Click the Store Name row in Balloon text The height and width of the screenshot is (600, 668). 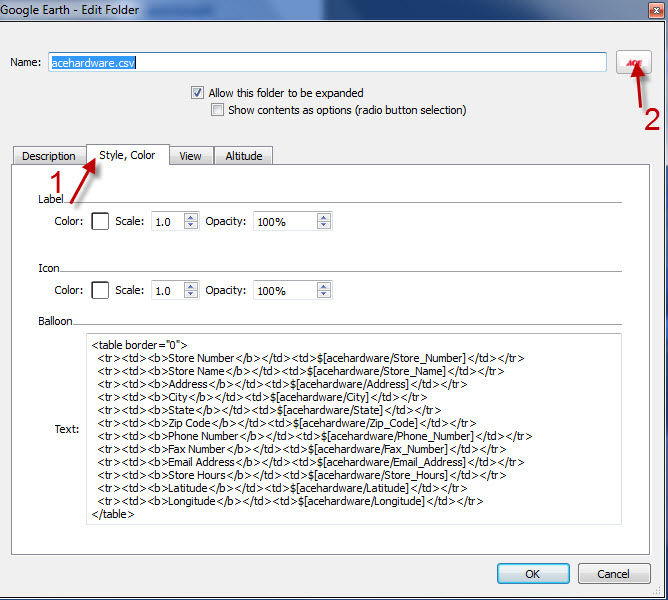point(301,371)
